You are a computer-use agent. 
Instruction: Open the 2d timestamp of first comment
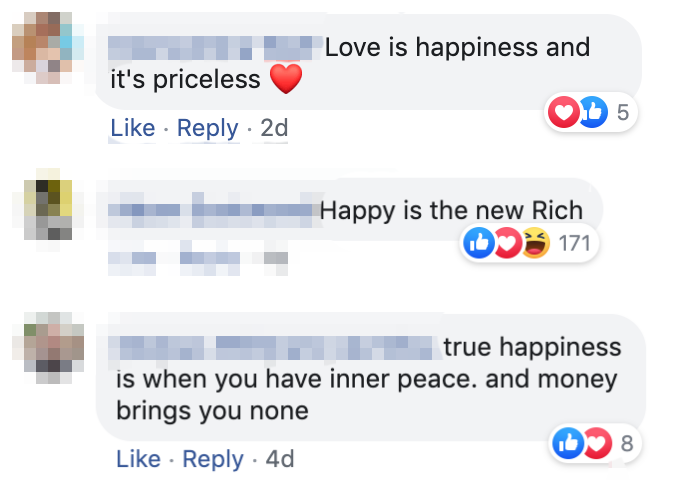click(274, 129)
